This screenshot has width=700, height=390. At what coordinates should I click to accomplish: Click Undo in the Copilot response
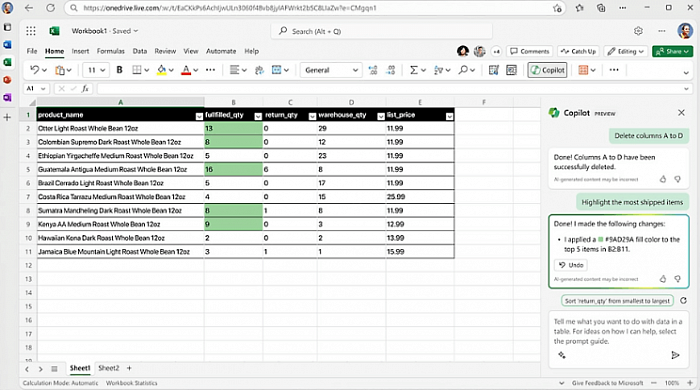click(x=571, y=265)
